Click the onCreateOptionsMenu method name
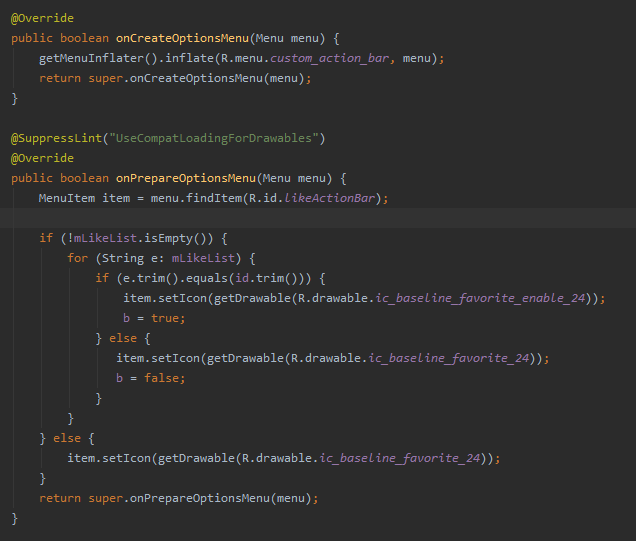This screenshot has width=636, height=543. pyautogui.click(x=182, y=39)
